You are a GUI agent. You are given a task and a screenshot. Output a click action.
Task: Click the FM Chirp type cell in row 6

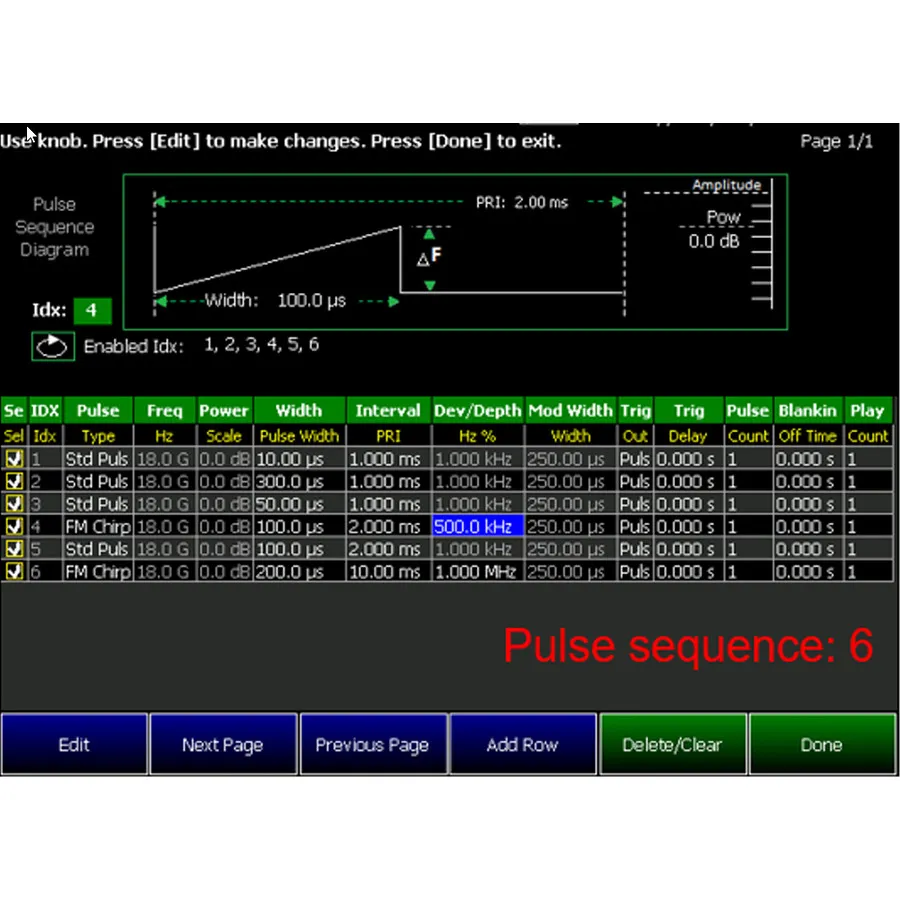tap(97, 571)
